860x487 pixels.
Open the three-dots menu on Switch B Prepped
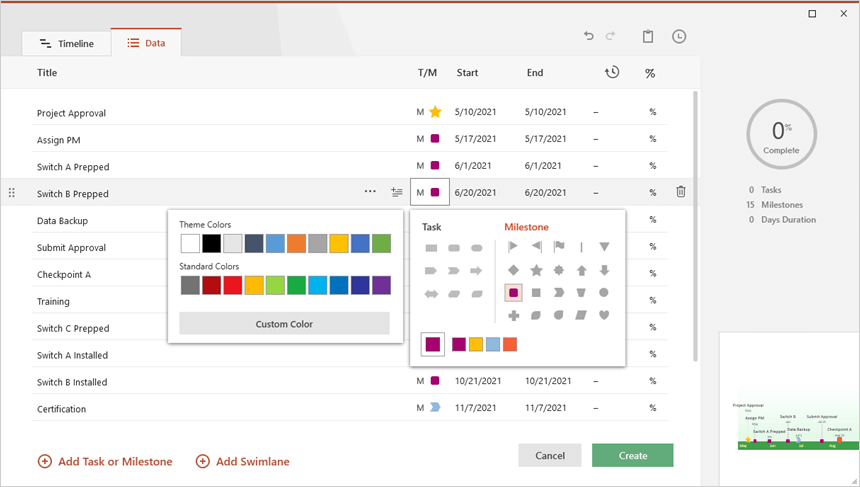(x=370, y=192)
